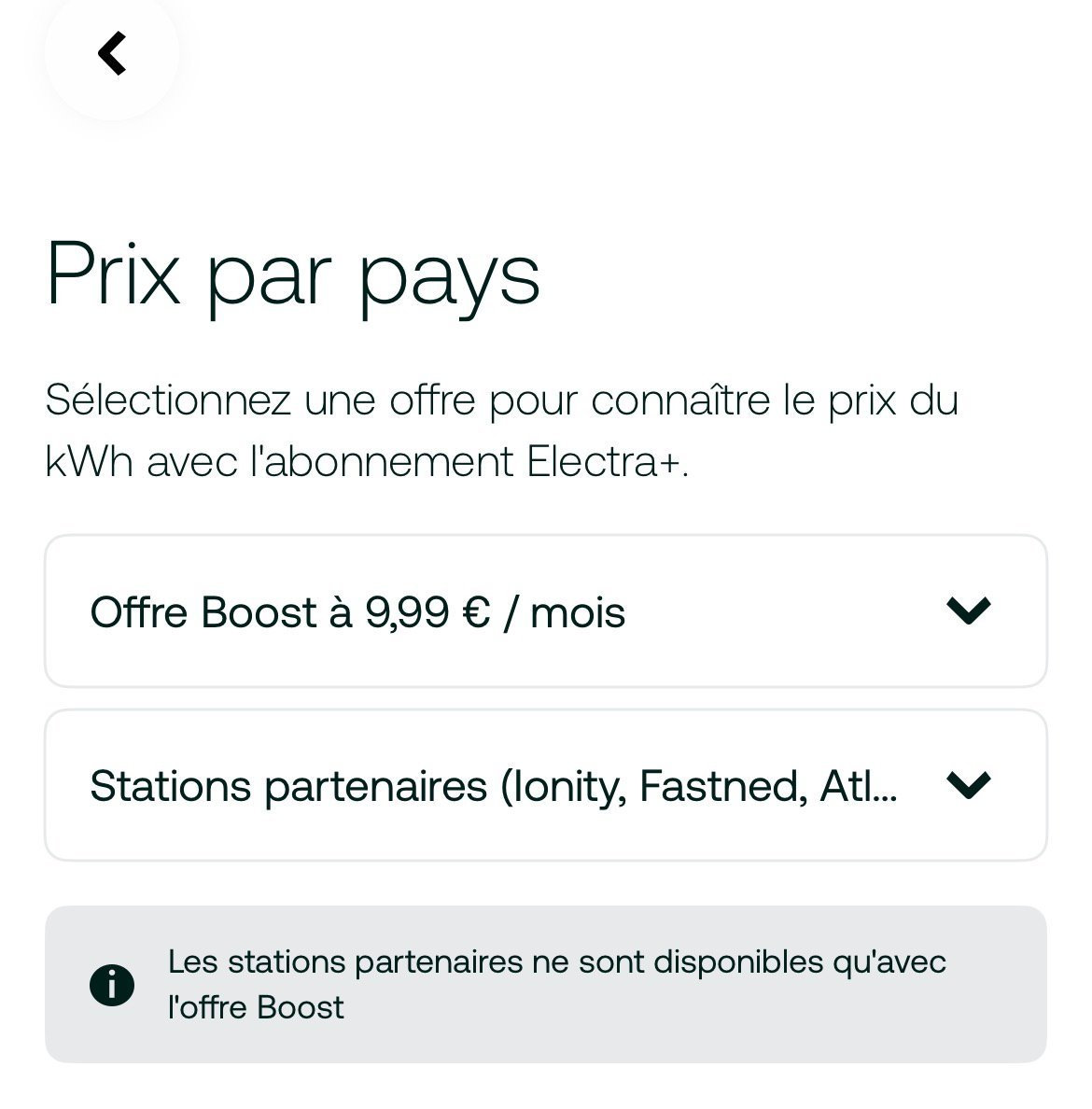Open the Stations partenaires dropdown
Screen dimensions: 1092x1109
point(545,785)
